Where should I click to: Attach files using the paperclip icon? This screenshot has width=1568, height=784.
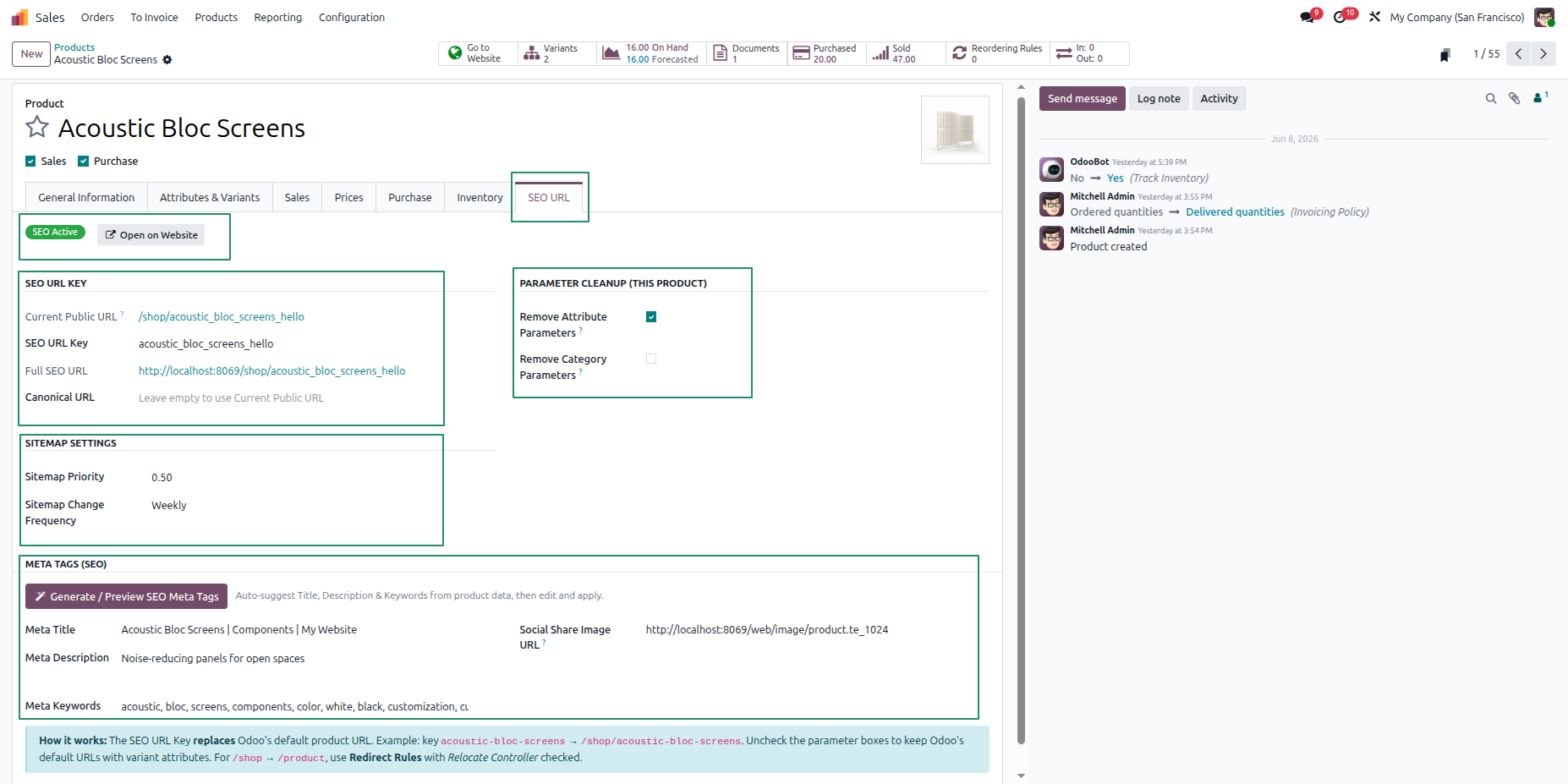point(1515,99)
